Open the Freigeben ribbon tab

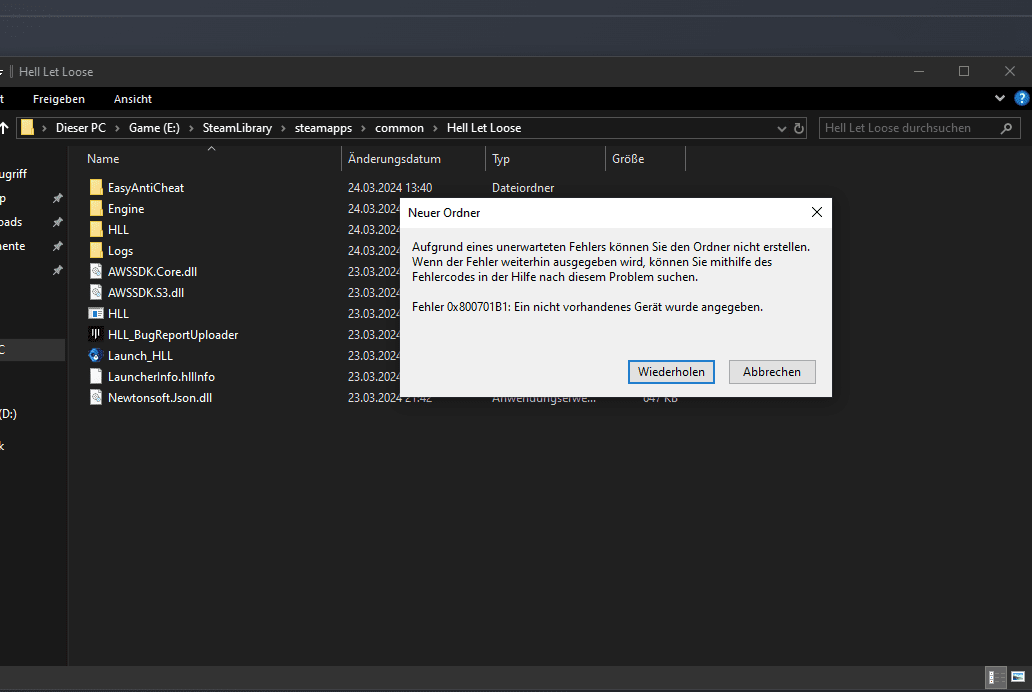point(59,99)
